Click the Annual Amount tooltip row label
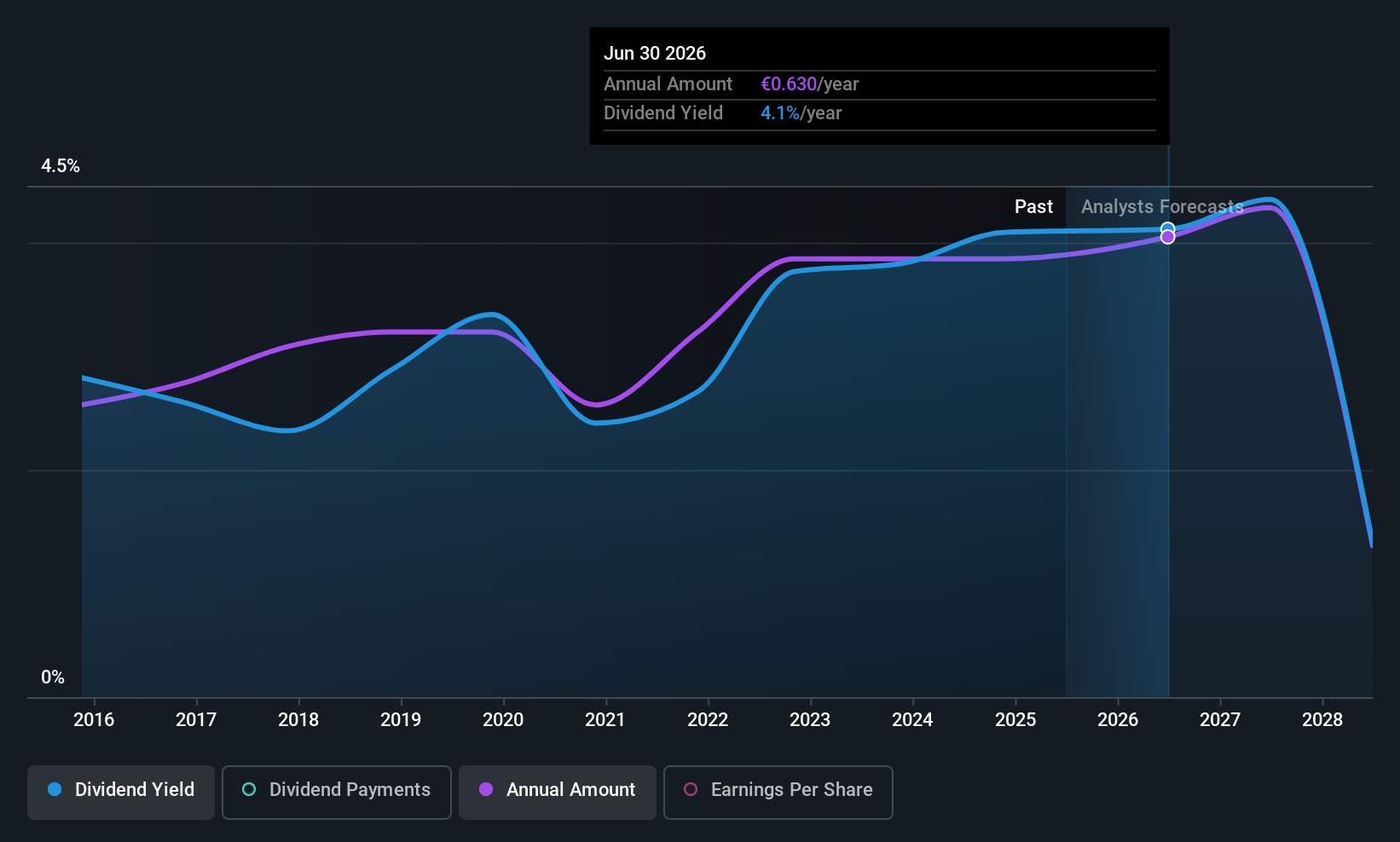 pyautogui.click(x=668, y=84)
